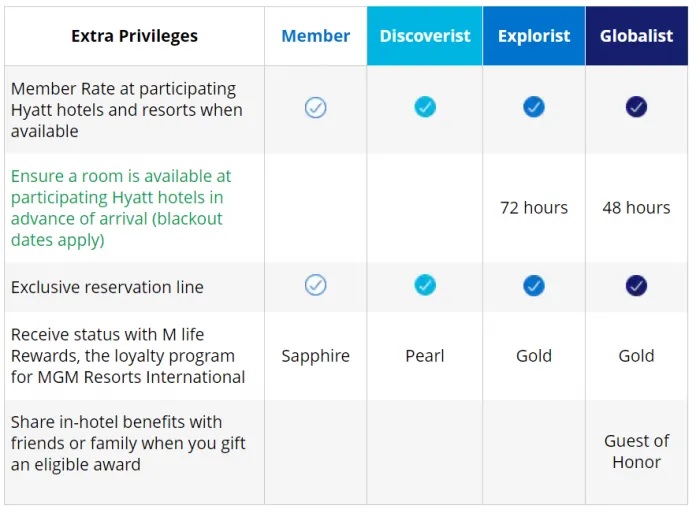Select the Globalist tier header
Viewport: 696px width, 513px height.
pos(637,36)
